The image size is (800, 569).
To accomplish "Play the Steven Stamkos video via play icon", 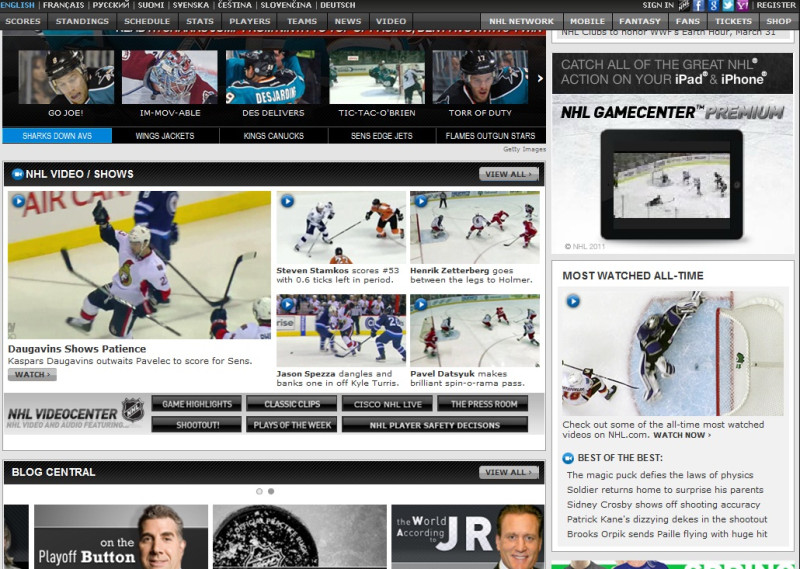I will (287, 201).
